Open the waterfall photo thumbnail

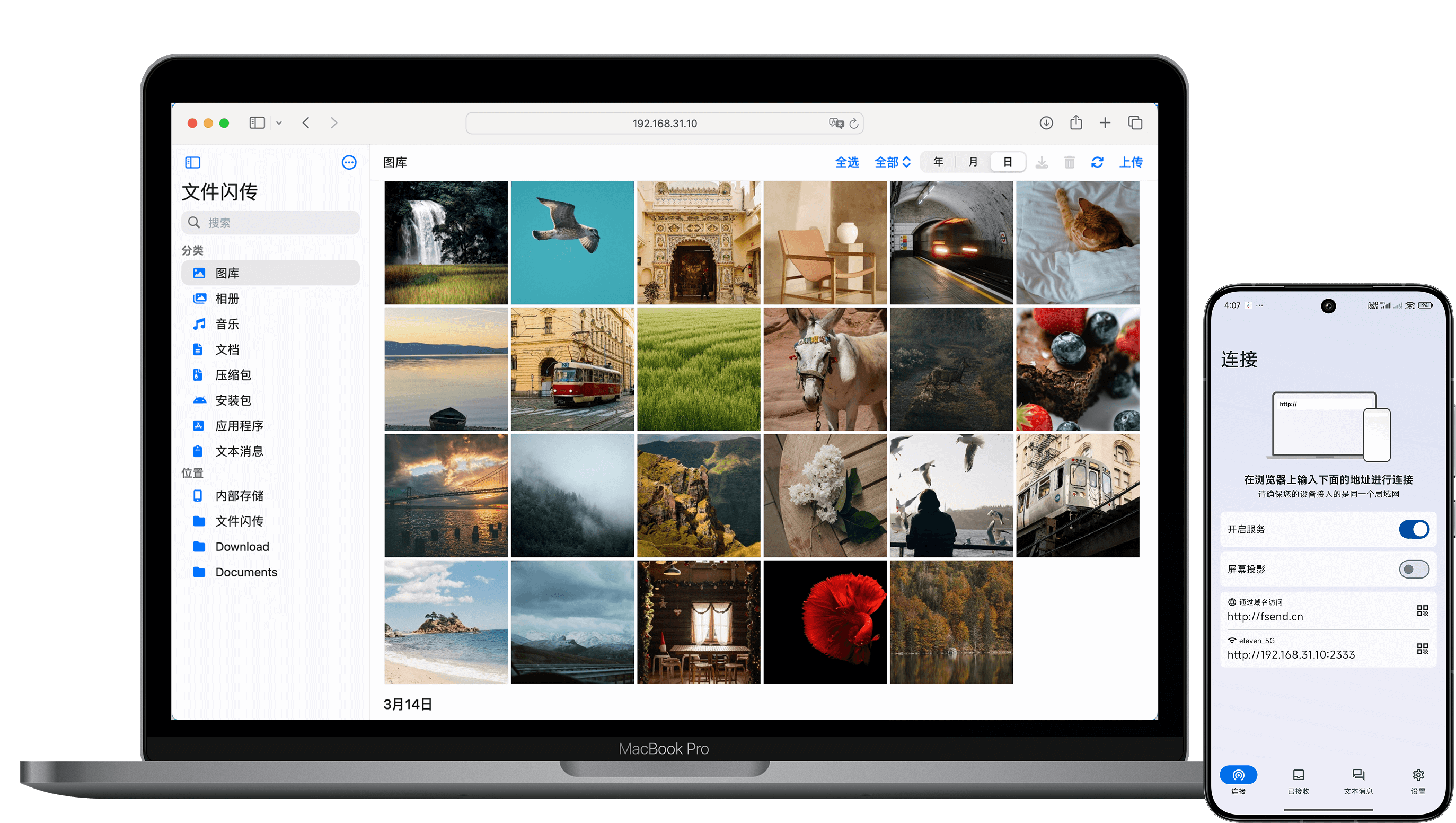click(x=446, y=243)
